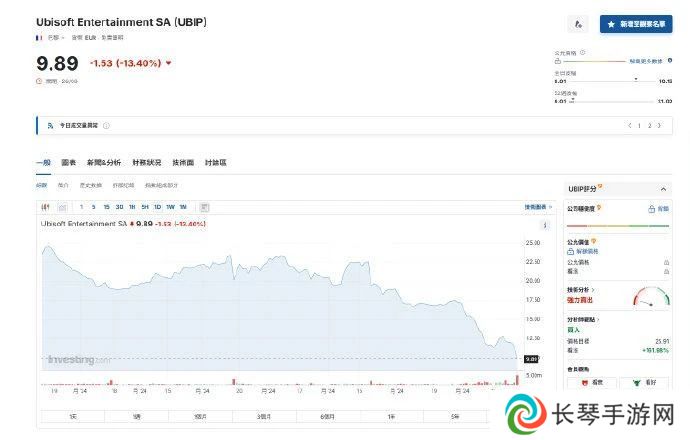690x440 pixels.
Task: Select insight page 2
Action: pos(650,126)
